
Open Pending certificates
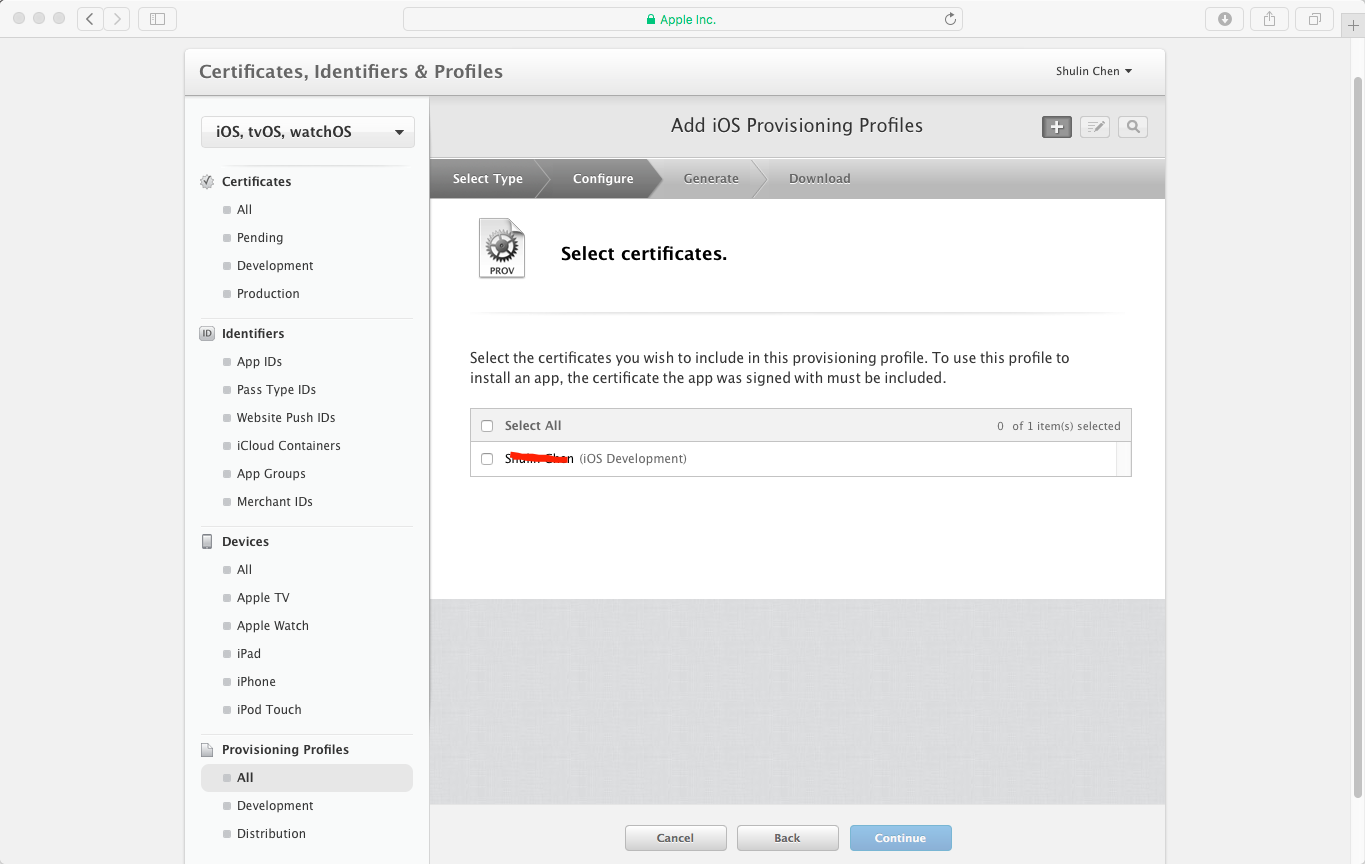click(260, 238)
